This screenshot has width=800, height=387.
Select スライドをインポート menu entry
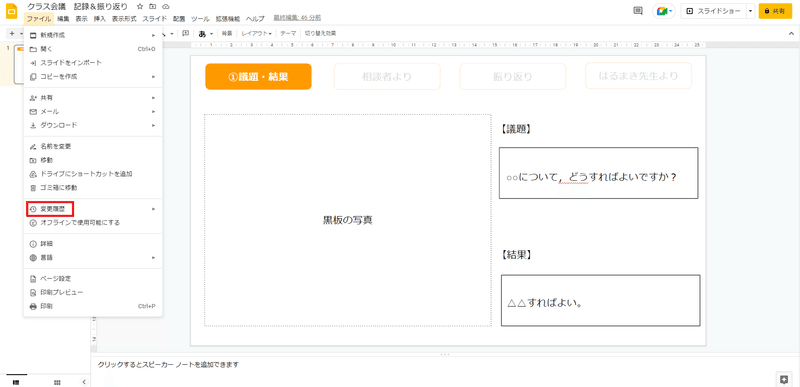click(93, 63)
